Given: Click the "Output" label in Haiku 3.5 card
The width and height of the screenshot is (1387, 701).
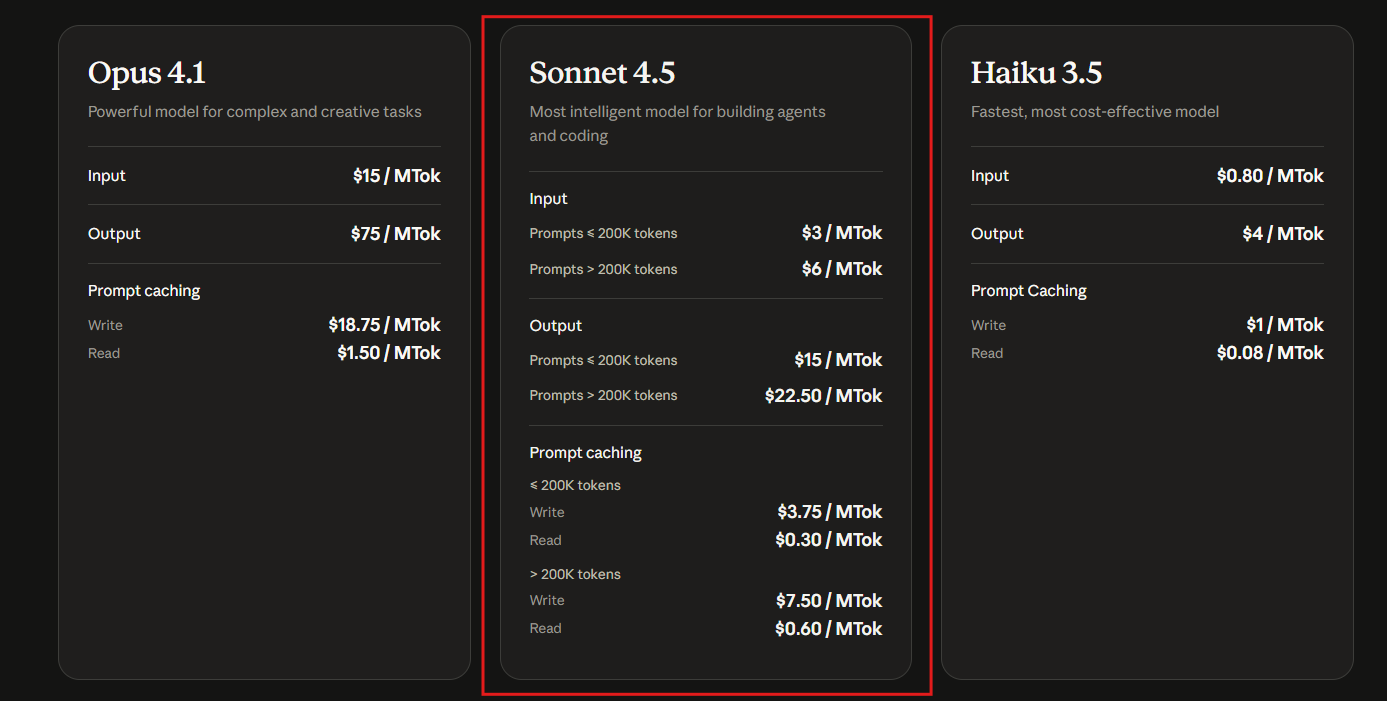Looking at the screenshot, I should click(x=997, y=234).
